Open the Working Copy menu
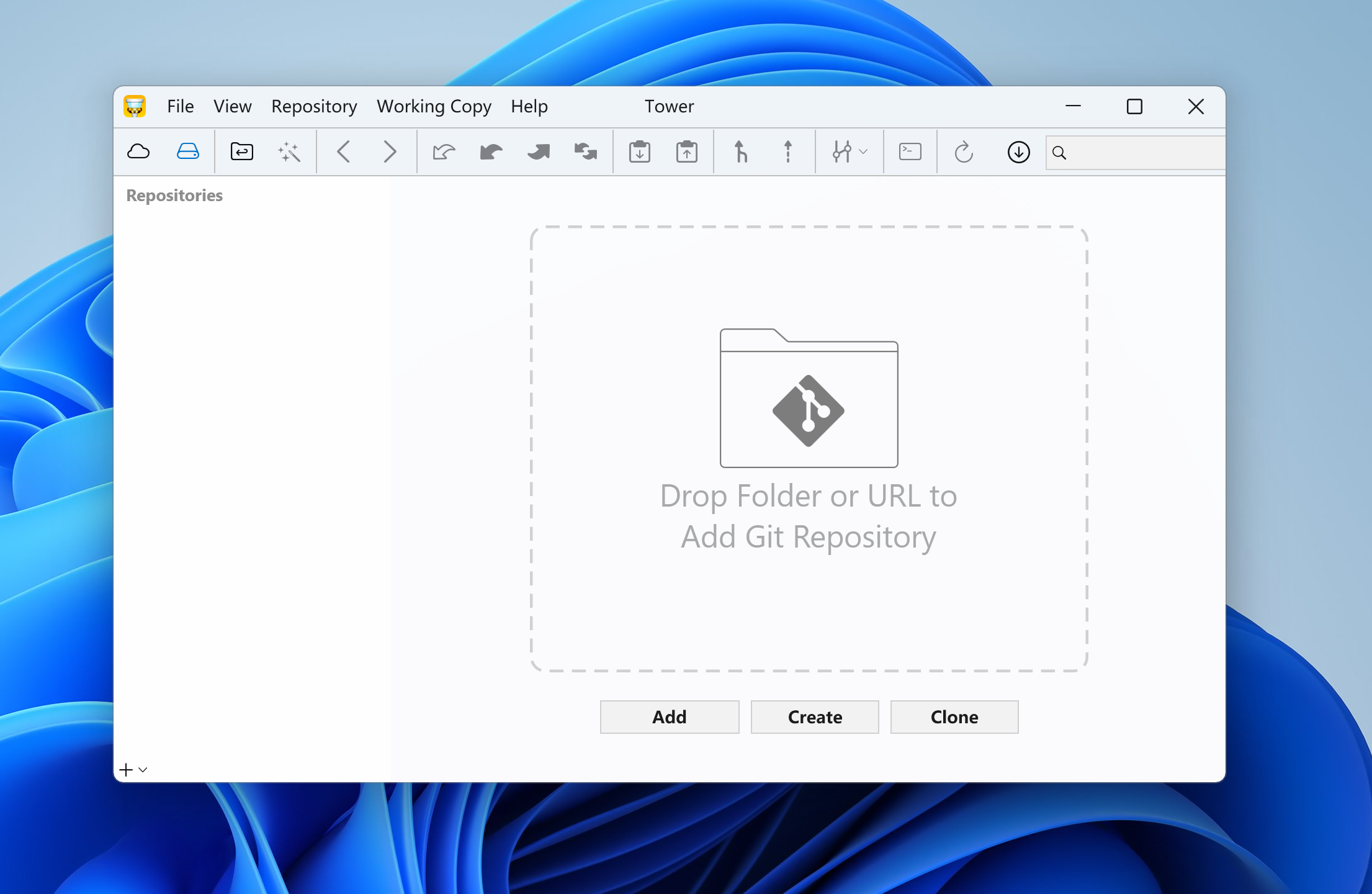The width and height of the screenshot is (1372, 894). point(434,106)
